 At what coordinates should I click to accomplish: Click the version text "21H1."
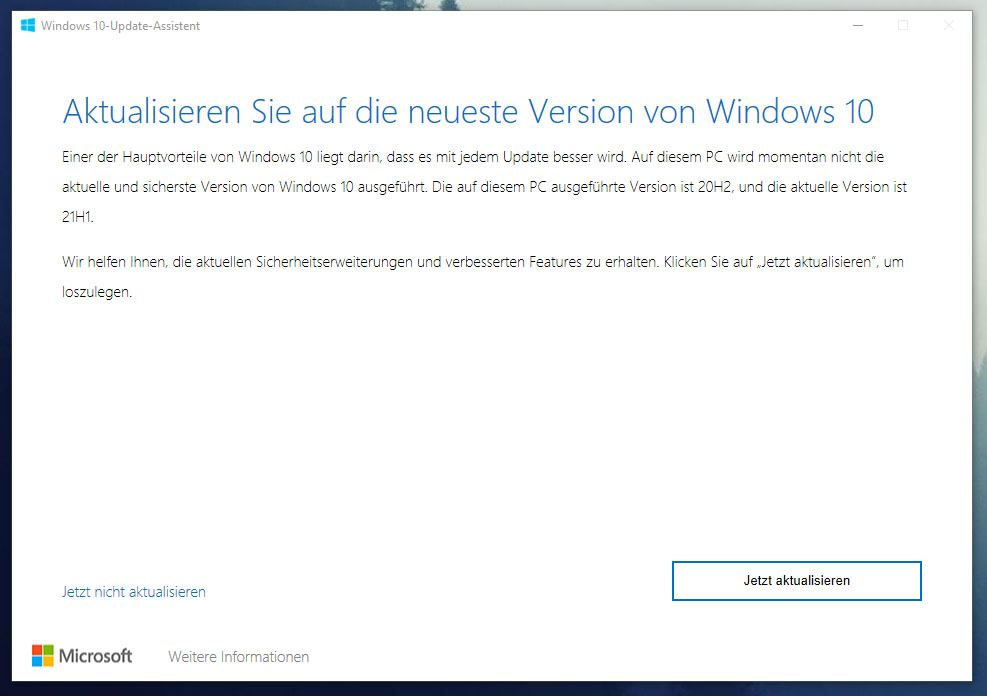coord(77,216)
